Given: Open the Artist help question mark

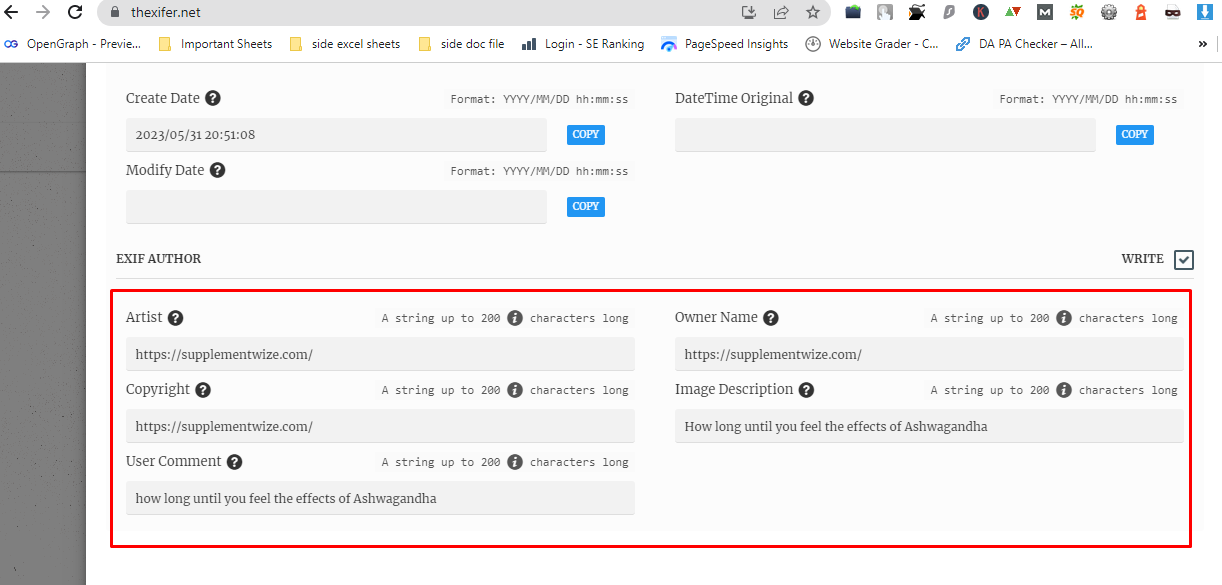Looking at the screenshot, I should pyautogui.click(x=175, y=318).
